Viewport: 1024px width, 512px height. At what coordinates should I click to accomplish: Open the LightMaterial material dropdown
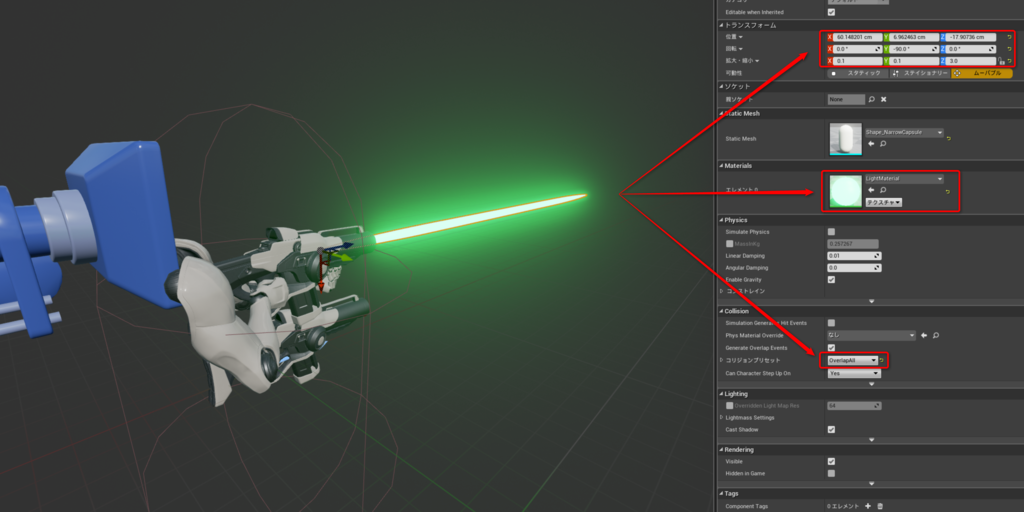point(904,179)
